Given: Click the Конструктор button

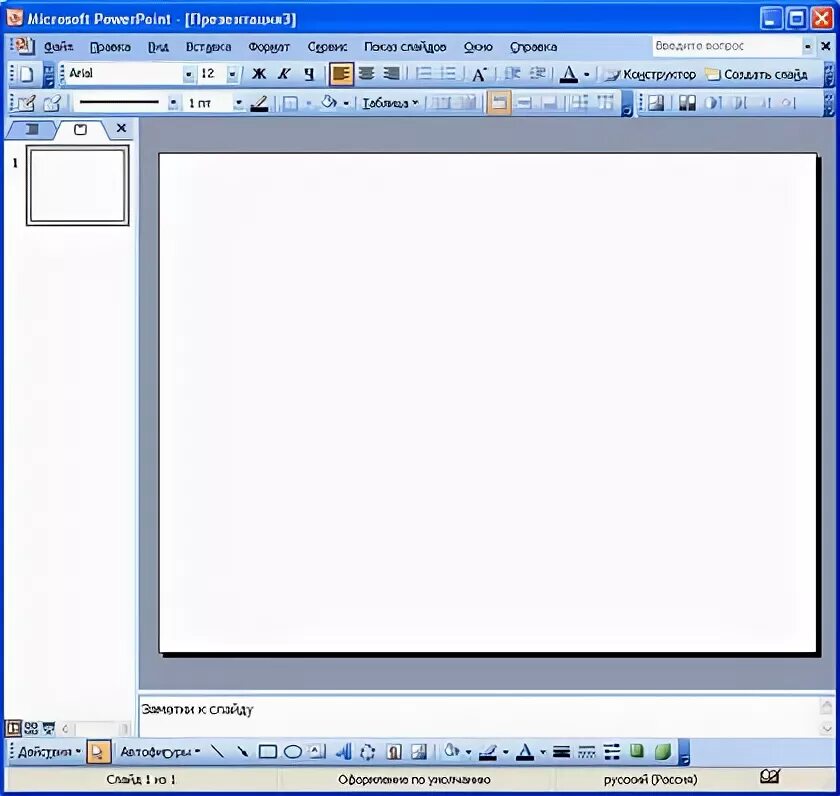Looking at the screenshot, I should coord(650,74).
